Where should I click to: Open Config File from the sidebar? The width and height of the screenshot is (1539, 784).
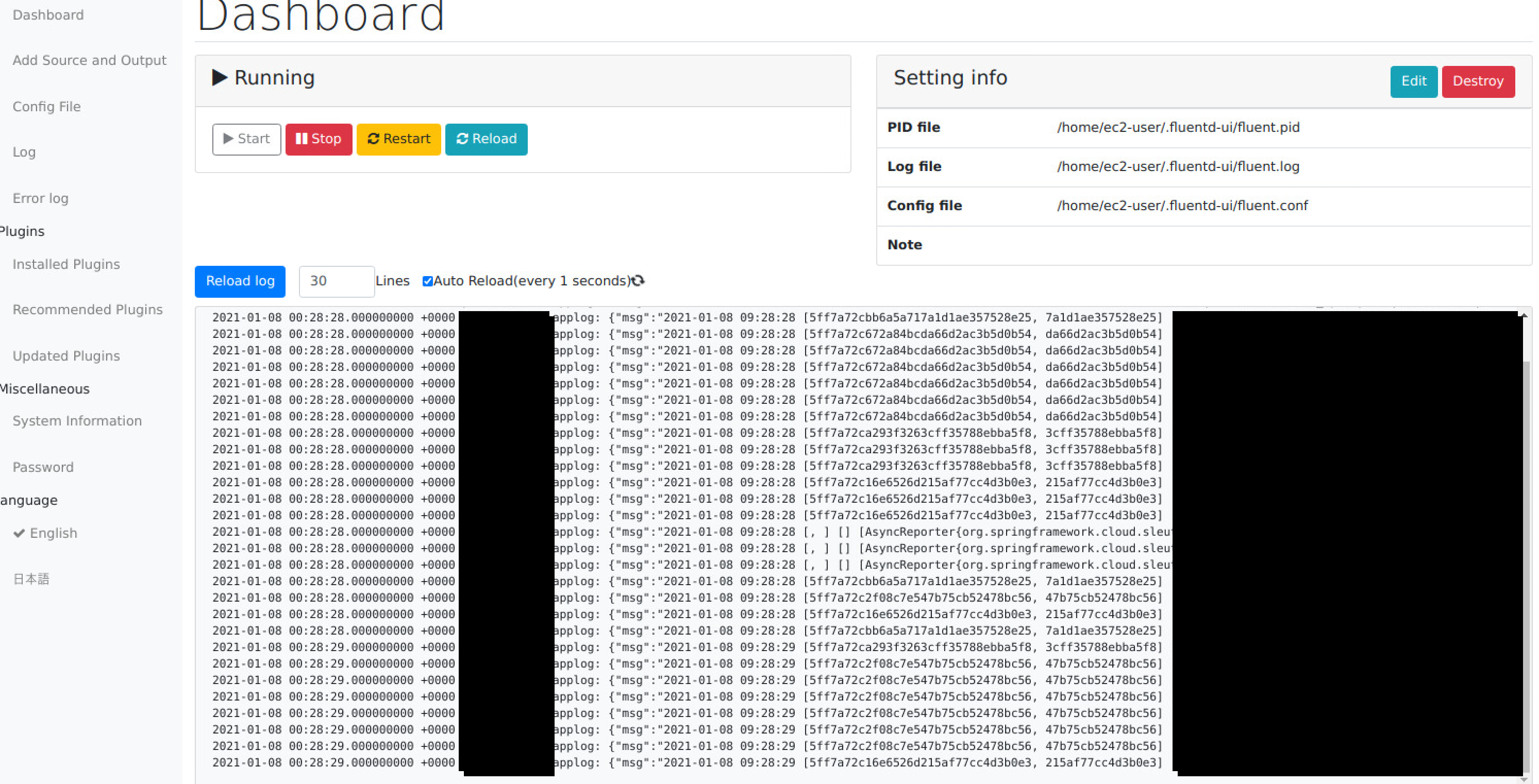(x=46, y=106)
